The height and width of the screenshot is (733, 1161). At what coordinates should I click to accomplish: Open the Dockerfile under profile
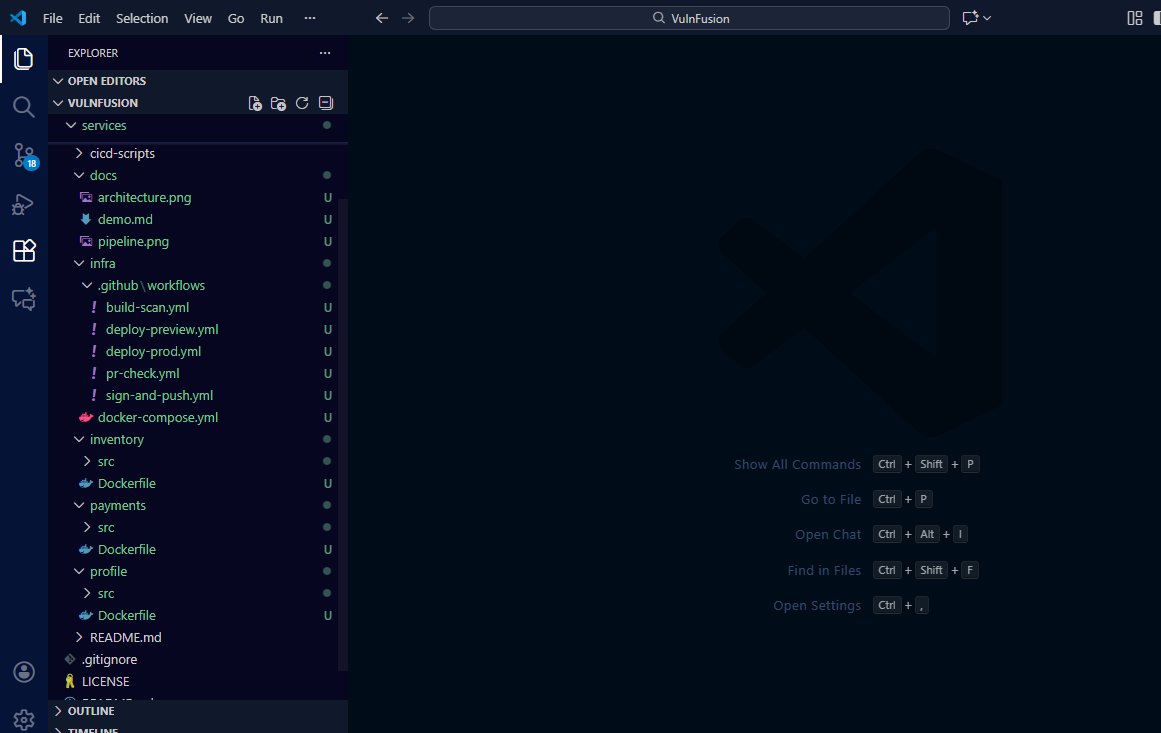click(198, 615)
